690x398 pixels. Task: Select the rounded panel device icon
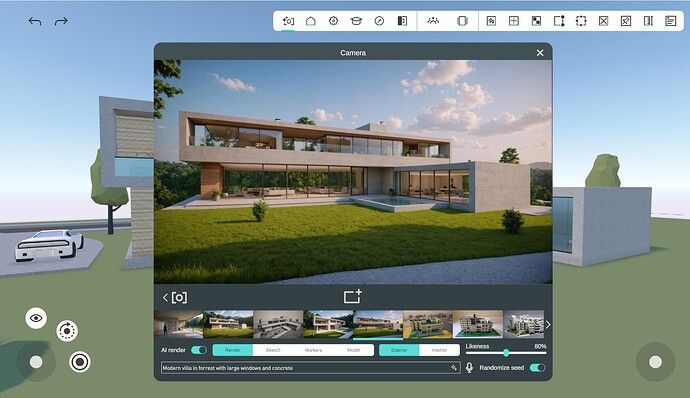(x=462, y=21)
